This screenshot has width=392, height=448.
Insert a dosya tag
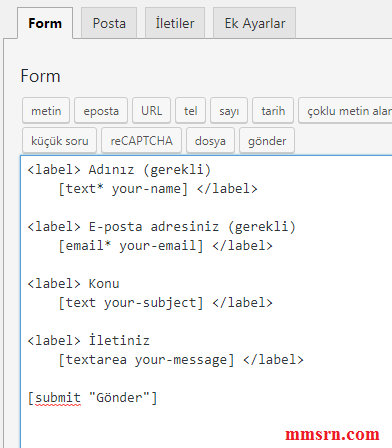[210, 141]
